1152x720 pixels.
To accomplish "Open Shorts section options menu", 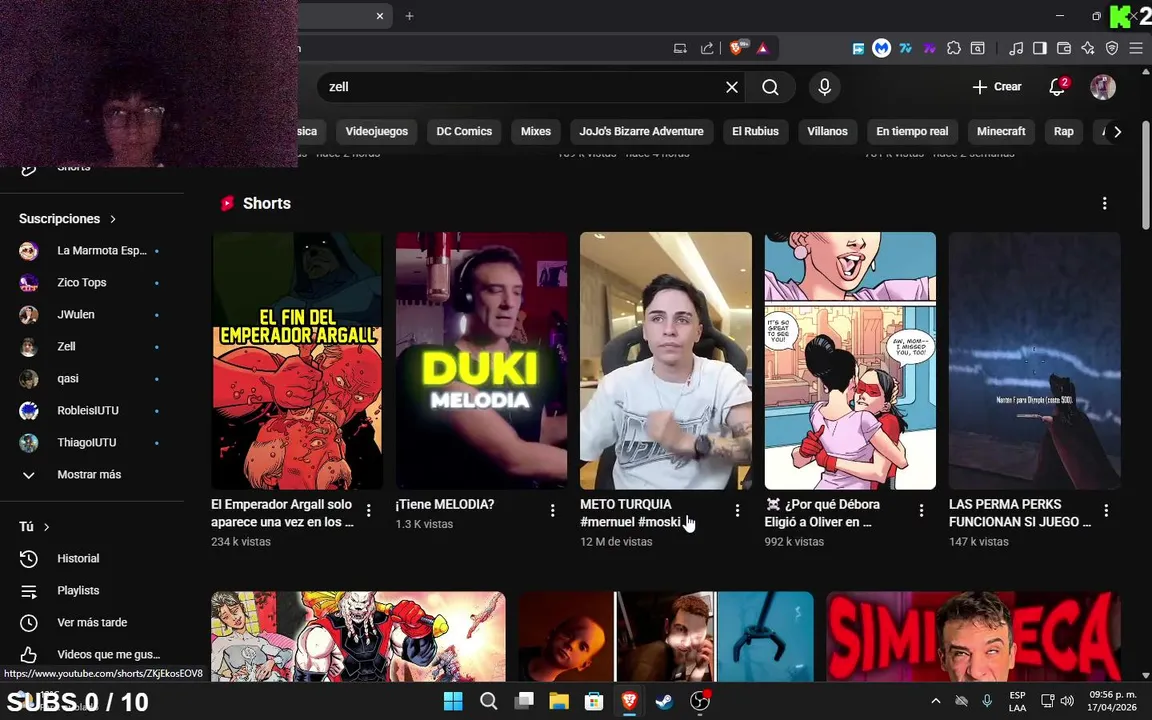I will pyautogui.click(x=1104, y=204).
